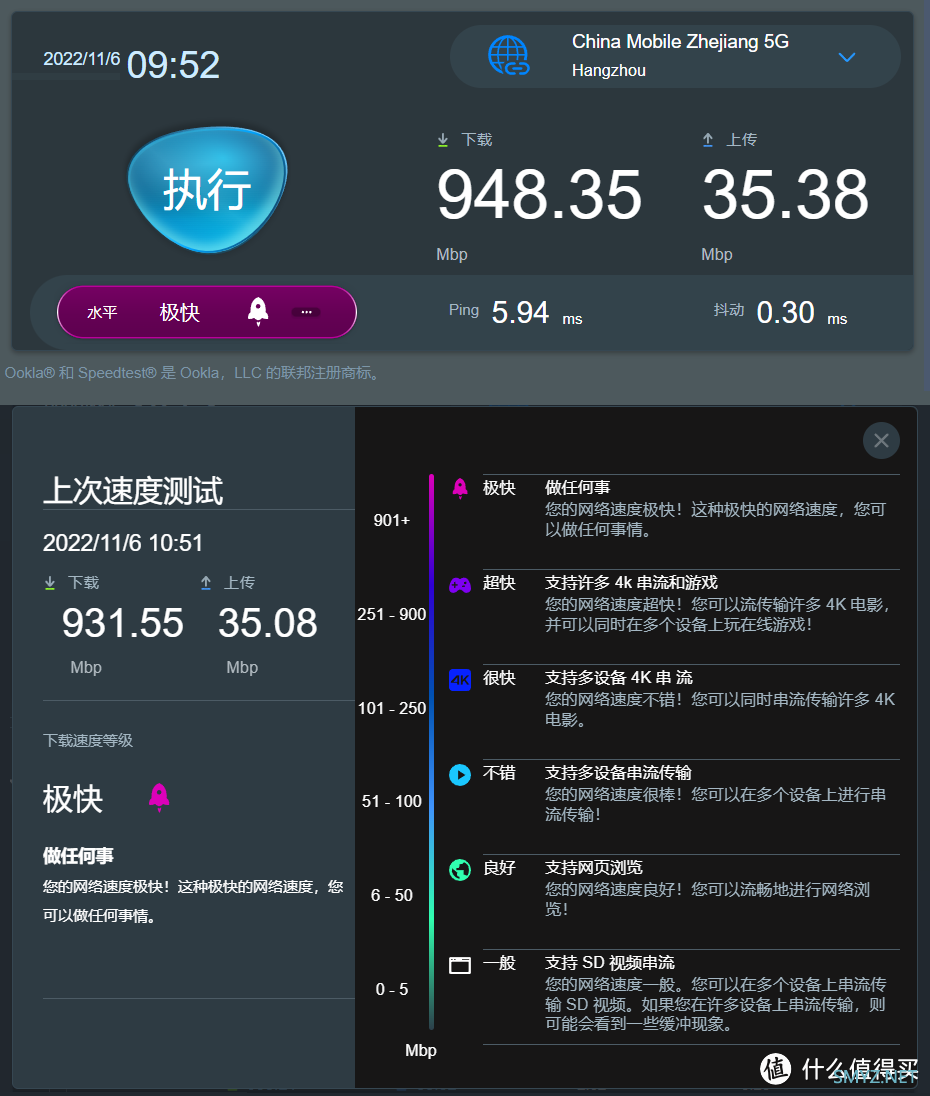The image size is (930, 1096).
Task: Click the vertical gradient speed scale bar
Action: point(432,751)
